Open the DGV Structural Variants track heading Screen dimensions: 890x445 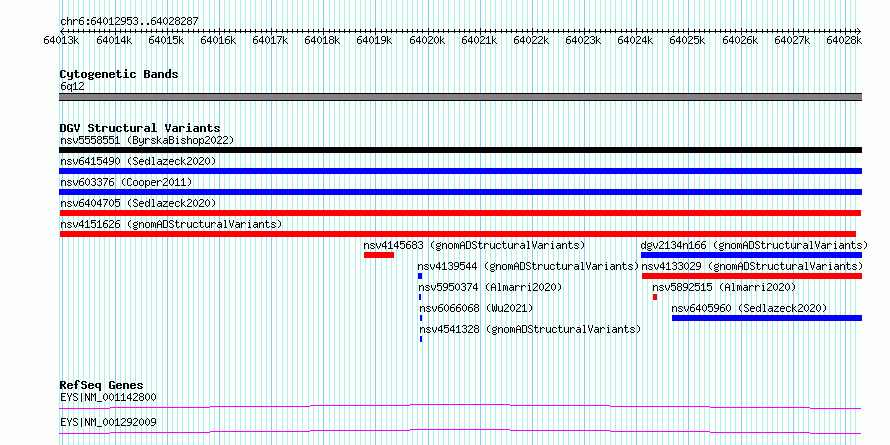tap(140, 128)
